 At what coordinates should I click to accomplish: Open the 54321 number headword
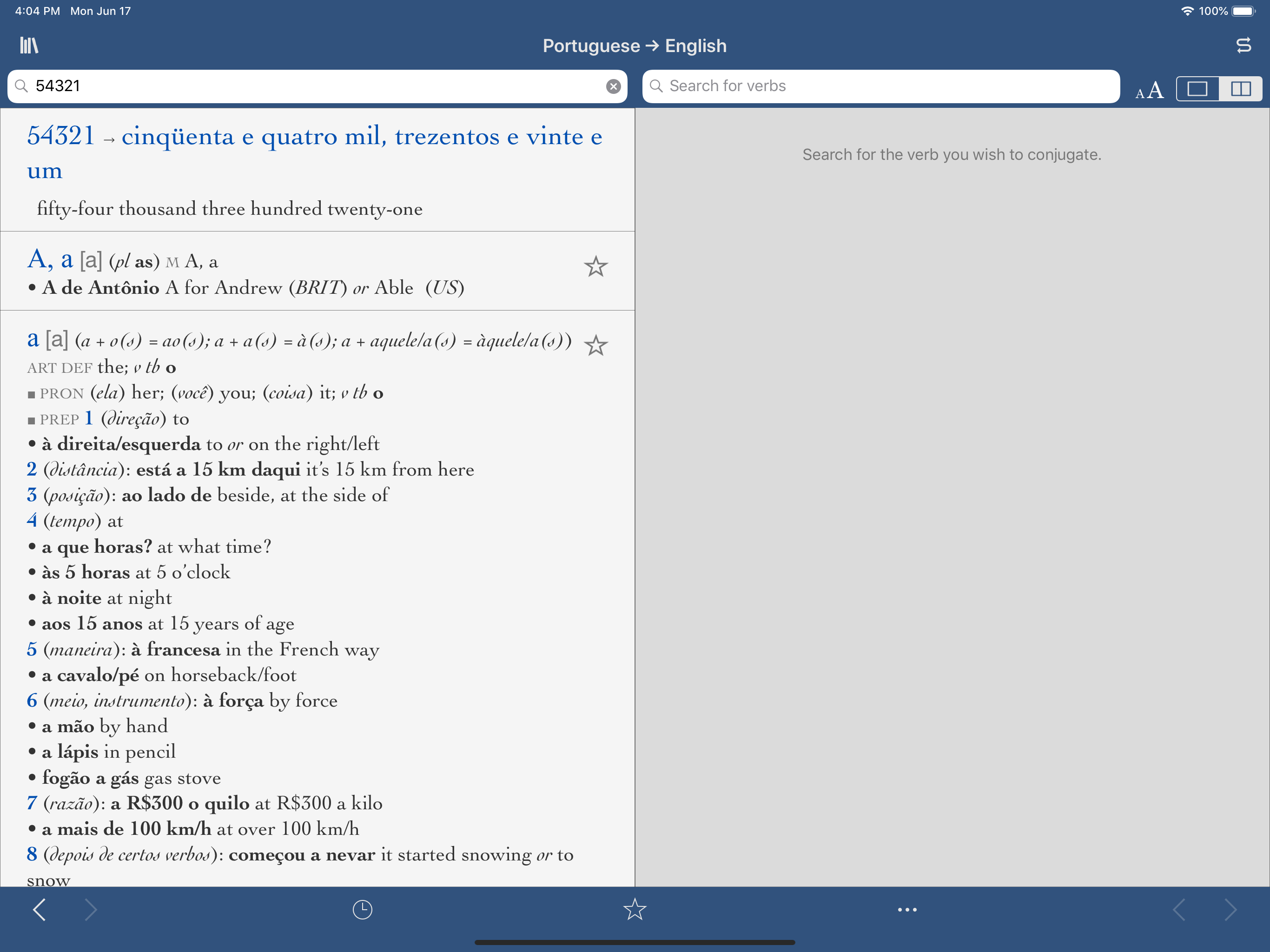pos(61,136)
